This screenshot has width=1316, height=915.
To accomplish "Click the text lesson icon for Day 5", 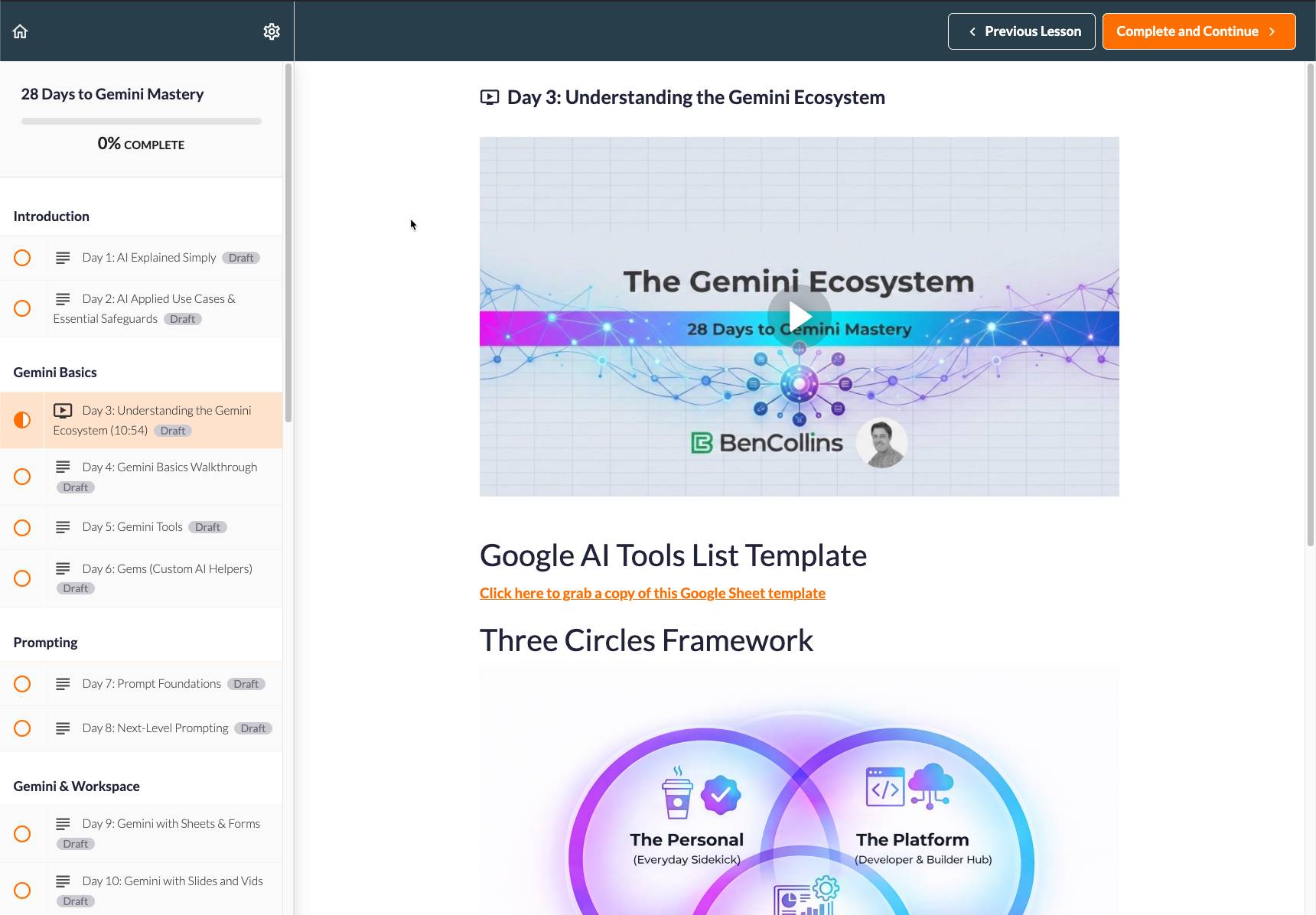I will coord(63,527).
